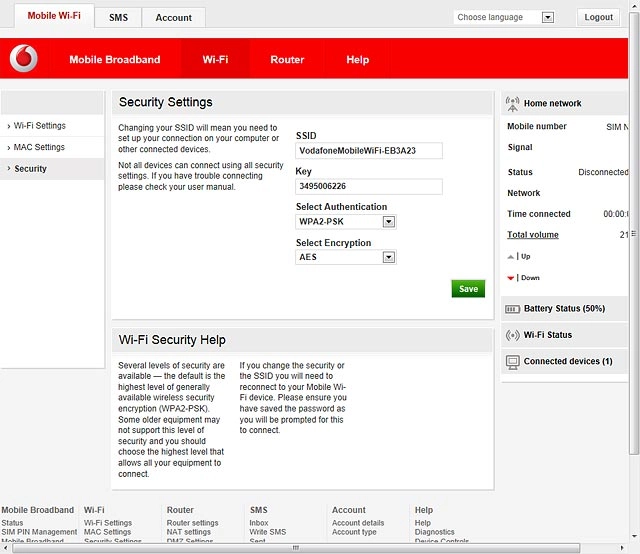Viewport: 640px width, 554px height.
Task: Click the footer Router settings link
Action: (192, 523)
